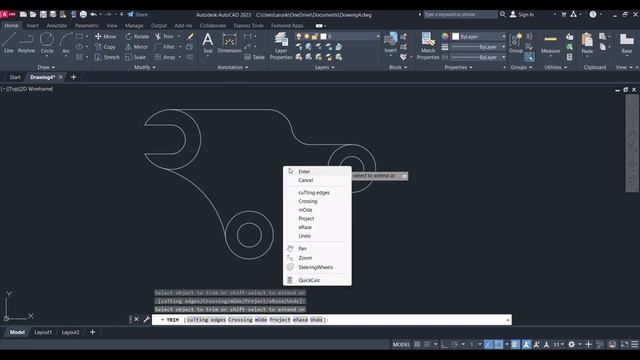The height and width of the screenshot is (360, 640).
Task: Expand the Modify panel
Action: click(x=145, y=67)
